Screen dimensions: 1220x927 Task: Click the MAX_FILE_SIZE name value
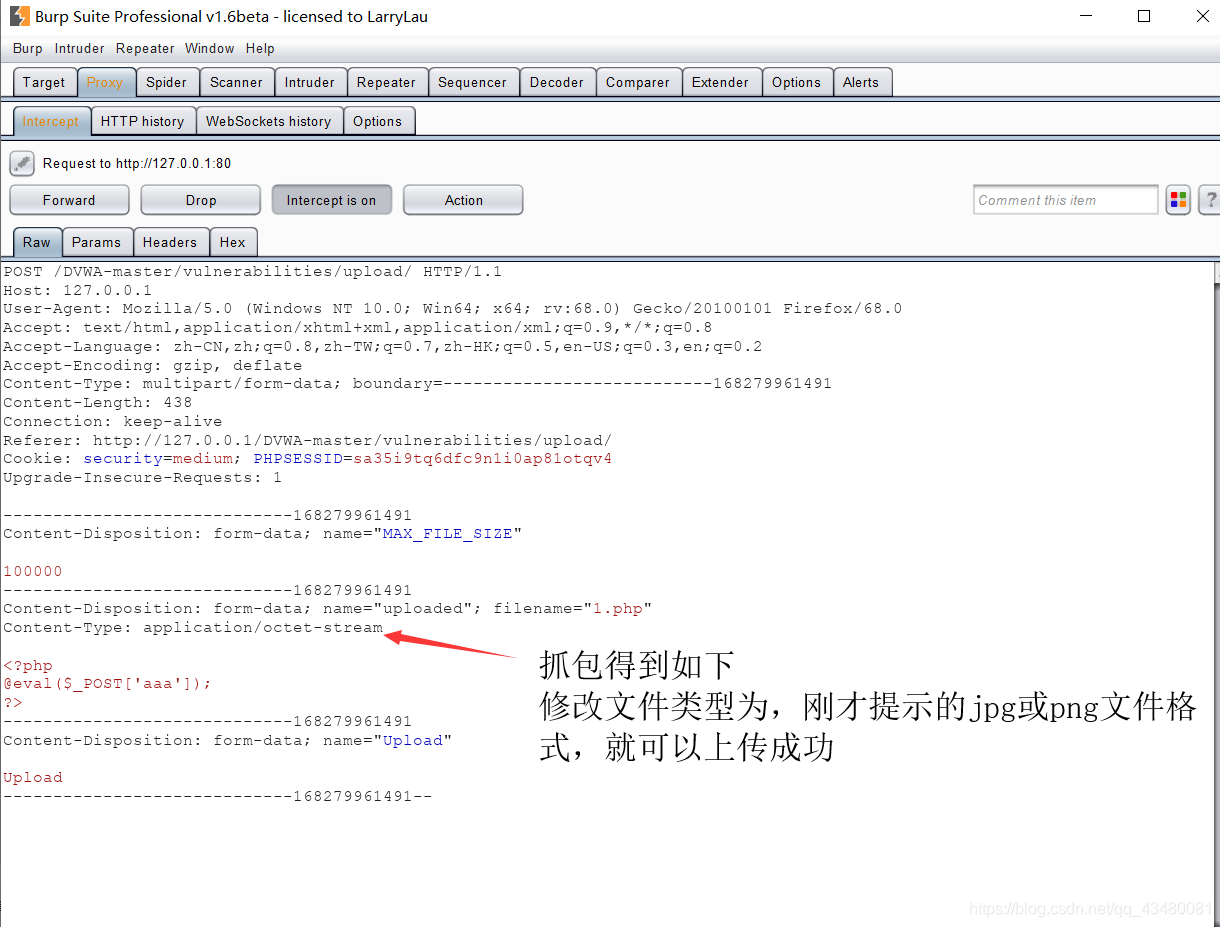click(x=447, y=533)
